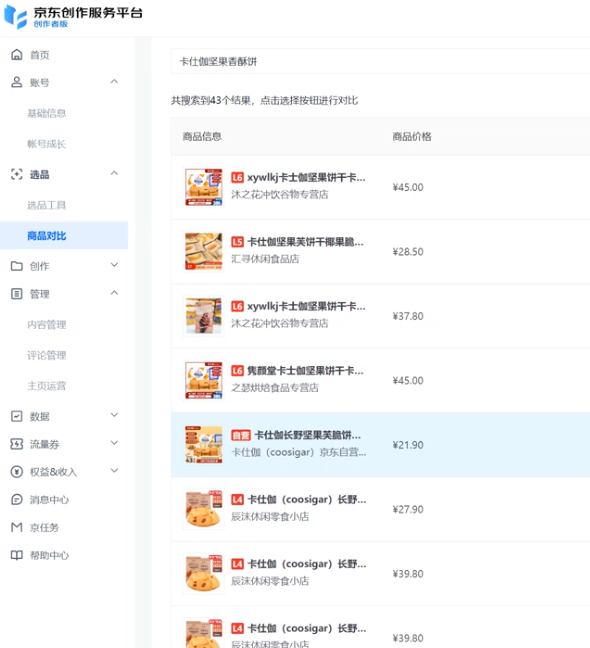This screenshot has width=590, height=648.
Task: Click 自营 badge on the ¥21.90 product
Action: pos(241,435)
